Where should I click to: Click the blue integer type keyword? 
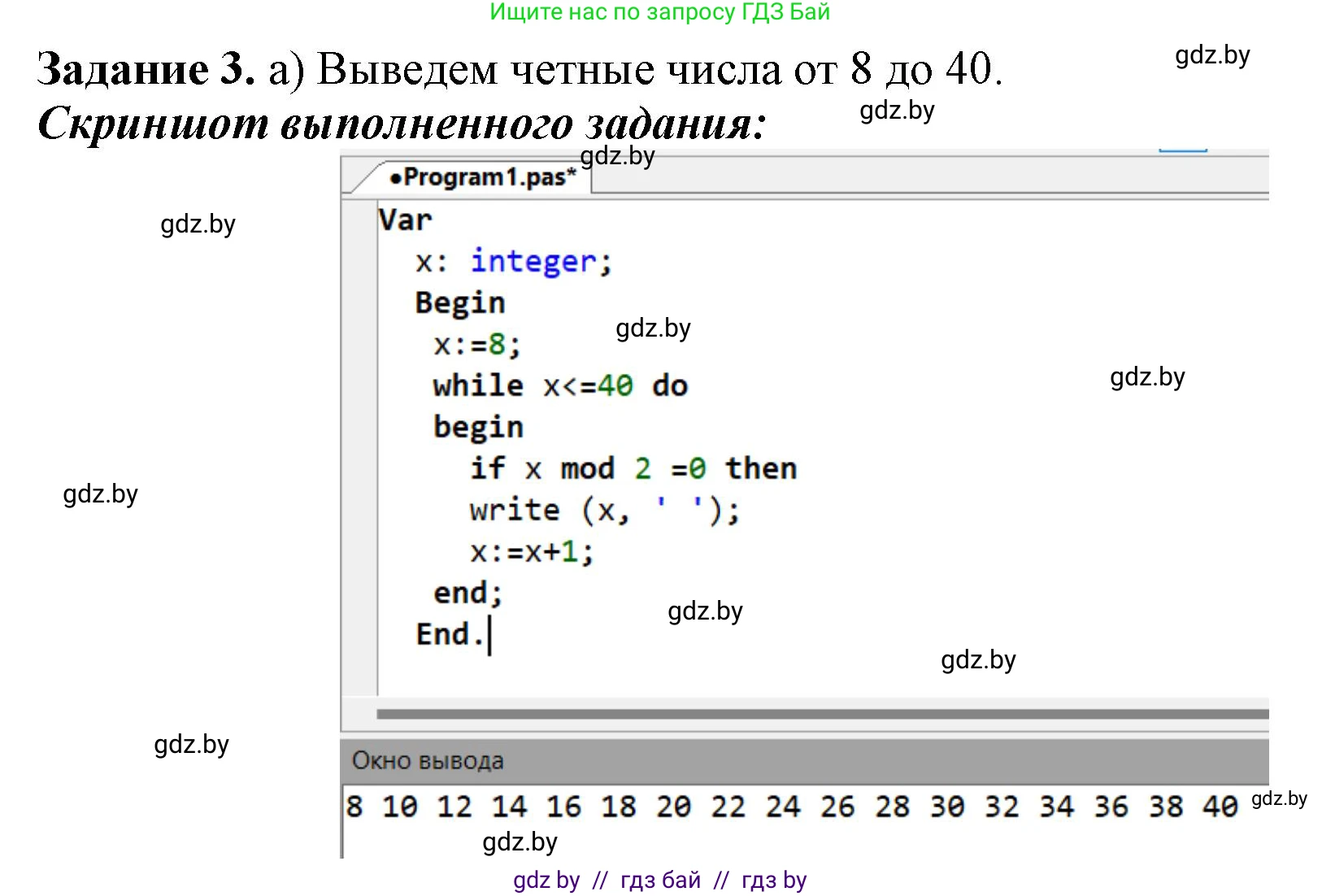pyautogui.click(x=533, y=261)
